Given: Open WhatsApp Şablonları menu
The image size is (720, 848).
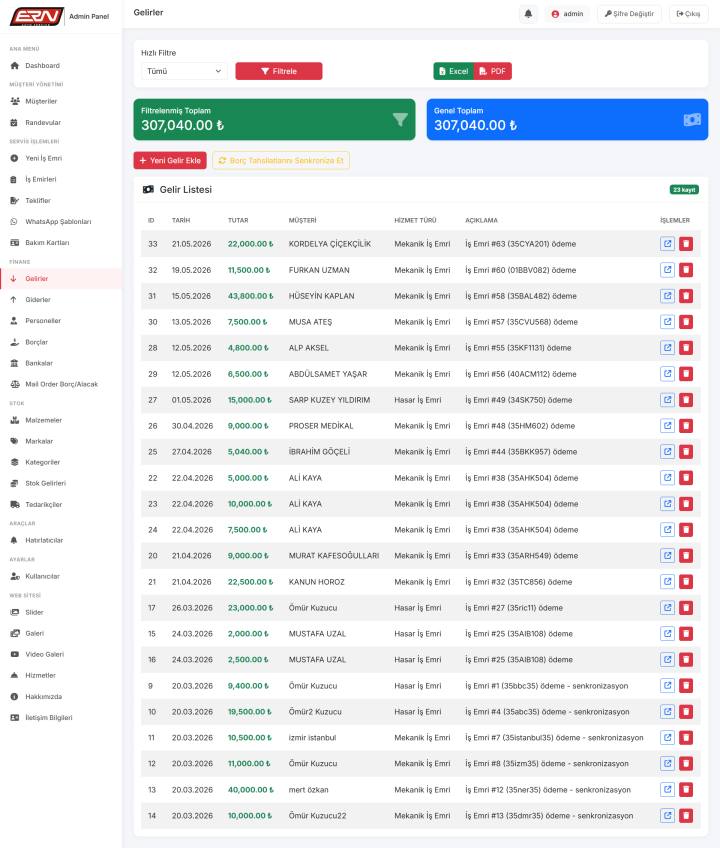Looking at the screenshot, I should (61, 222).
